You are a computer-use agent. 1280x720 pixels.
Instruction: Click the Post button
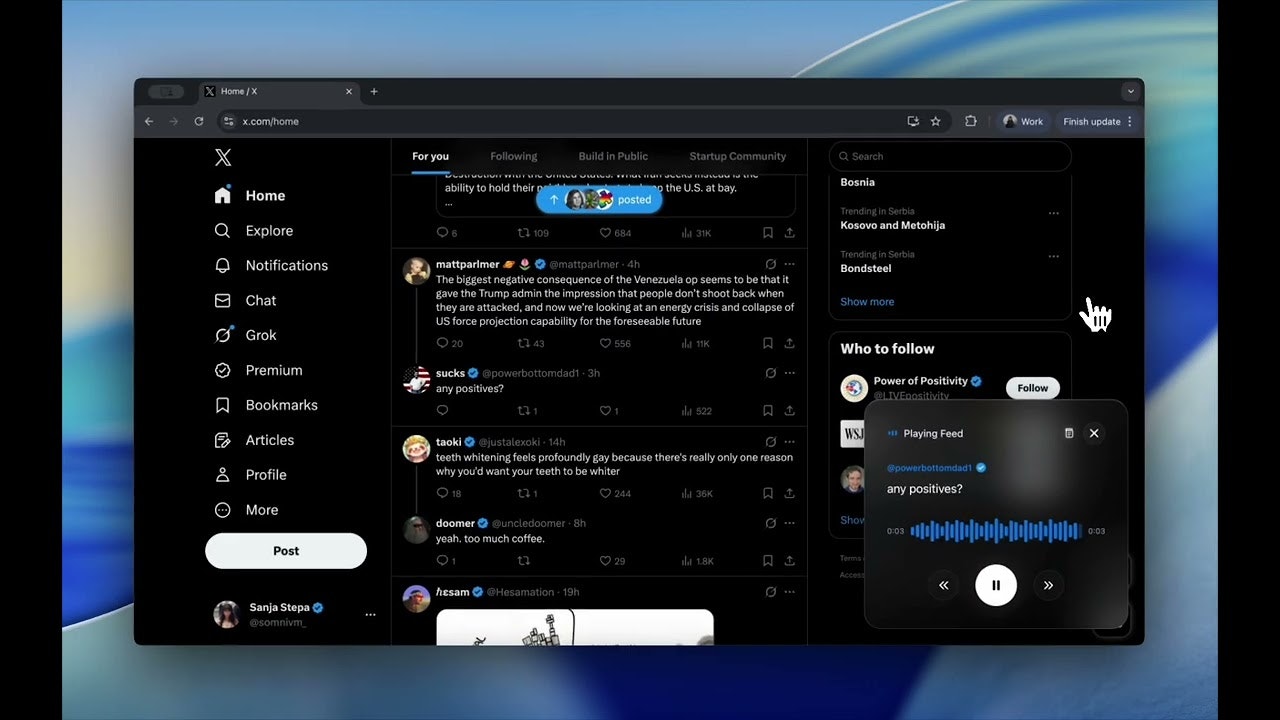point(286,551)
